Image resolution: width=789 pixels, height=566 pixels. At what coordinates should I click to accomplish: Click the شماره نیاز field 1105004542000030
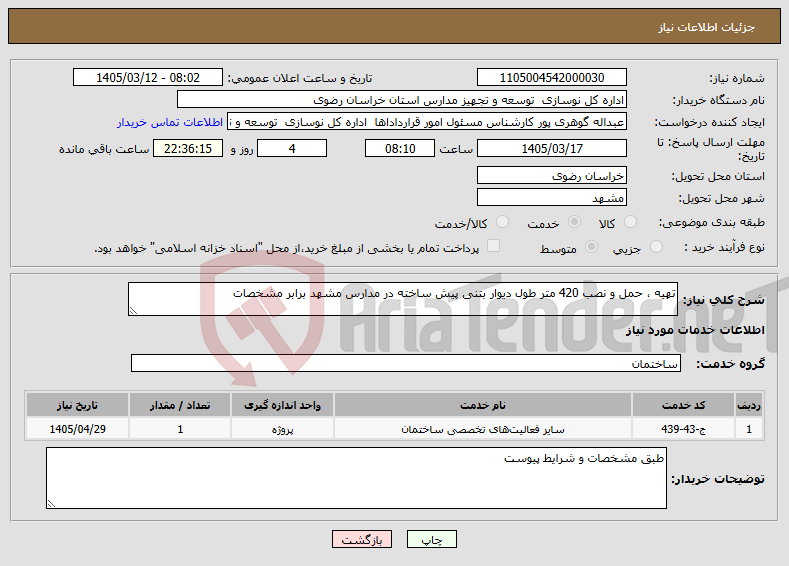(551, 77)
